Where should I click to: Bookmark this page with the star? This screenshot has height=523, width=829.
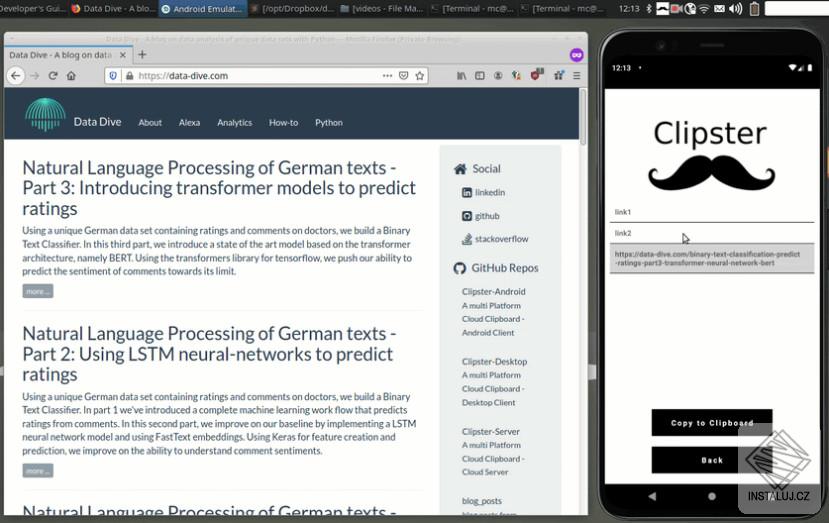tap(420, 76)
